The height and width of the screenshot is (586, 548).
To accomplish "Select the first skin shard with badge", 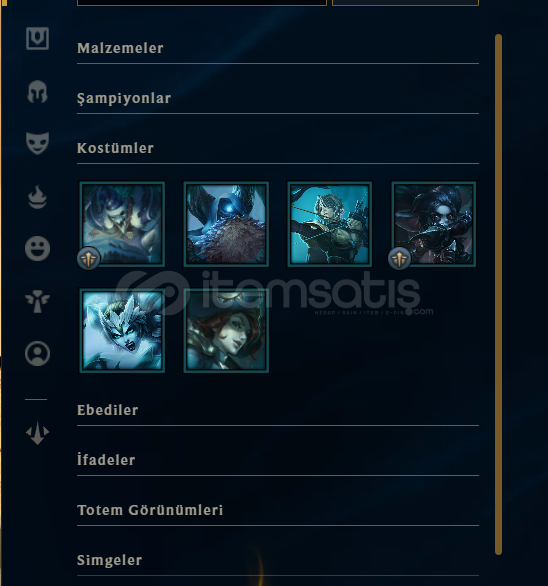I will point(122,224).
